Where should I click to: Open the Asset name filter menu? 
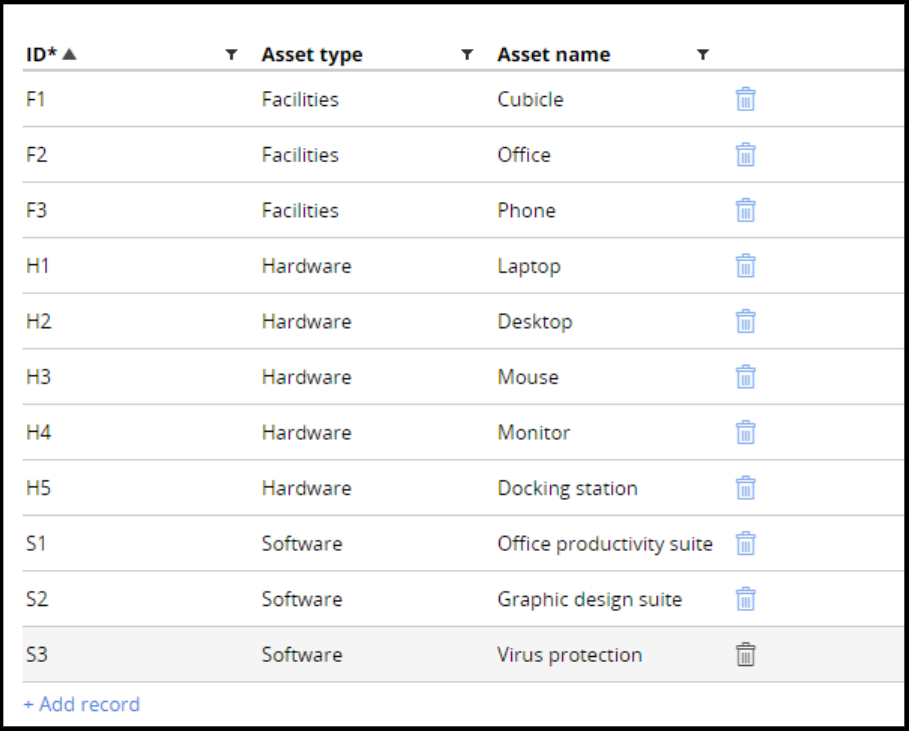pyautogui.click(x=702, y=55)
